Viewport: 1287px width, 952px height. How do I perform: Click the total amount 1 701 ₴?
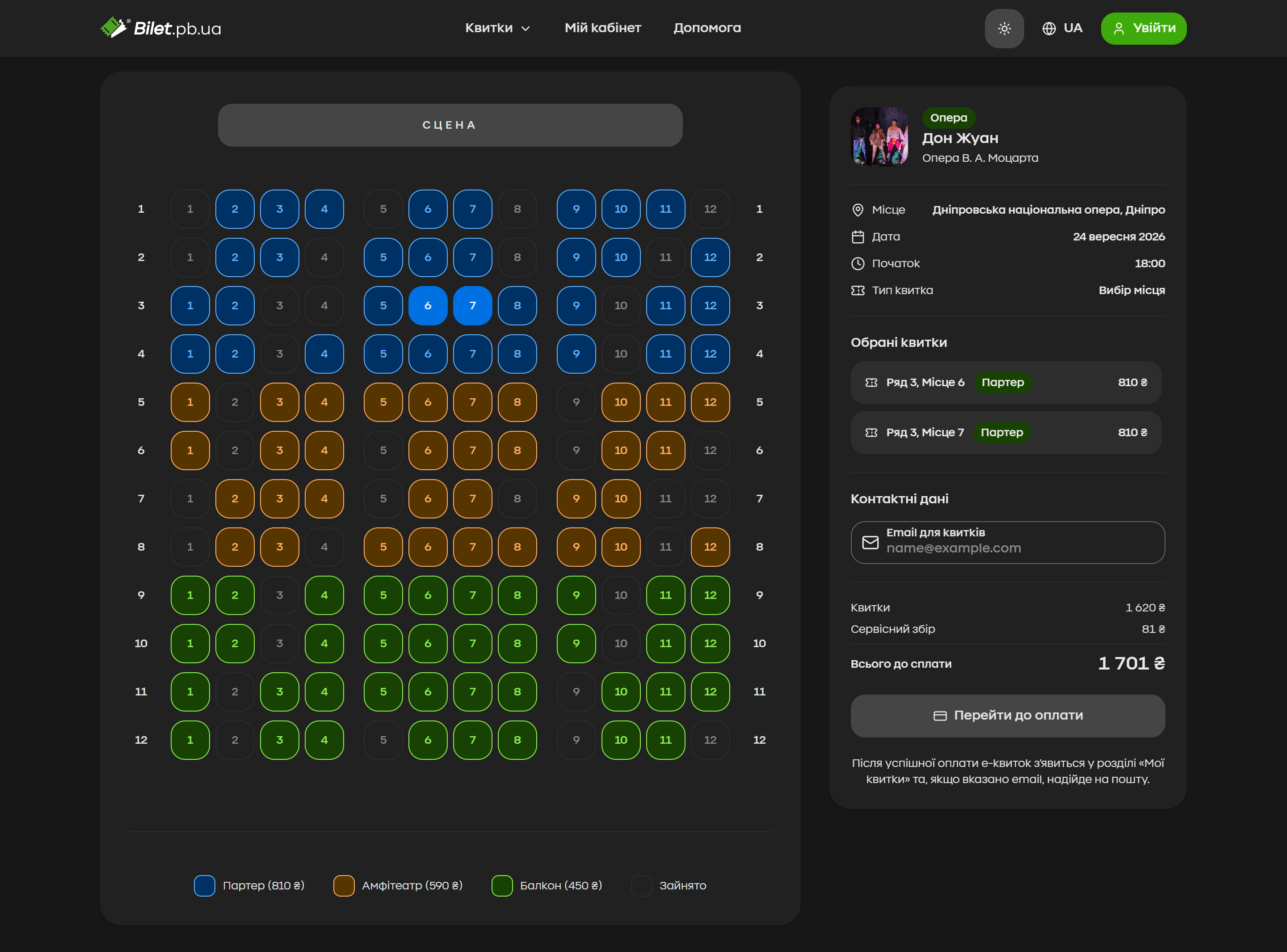1131,663
